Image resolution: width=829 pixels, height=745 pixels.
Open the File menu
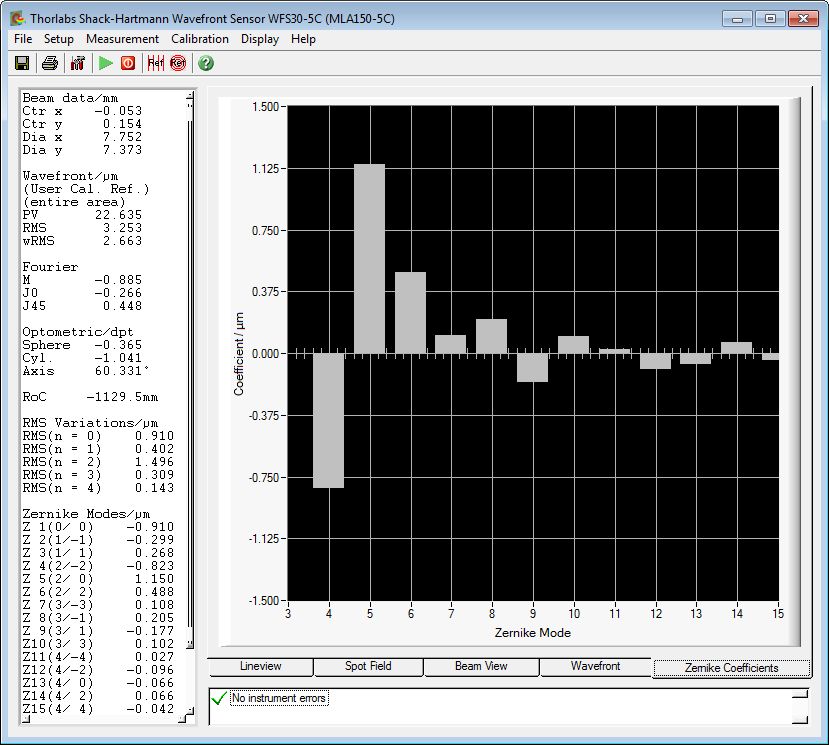(x=23, y=39)
